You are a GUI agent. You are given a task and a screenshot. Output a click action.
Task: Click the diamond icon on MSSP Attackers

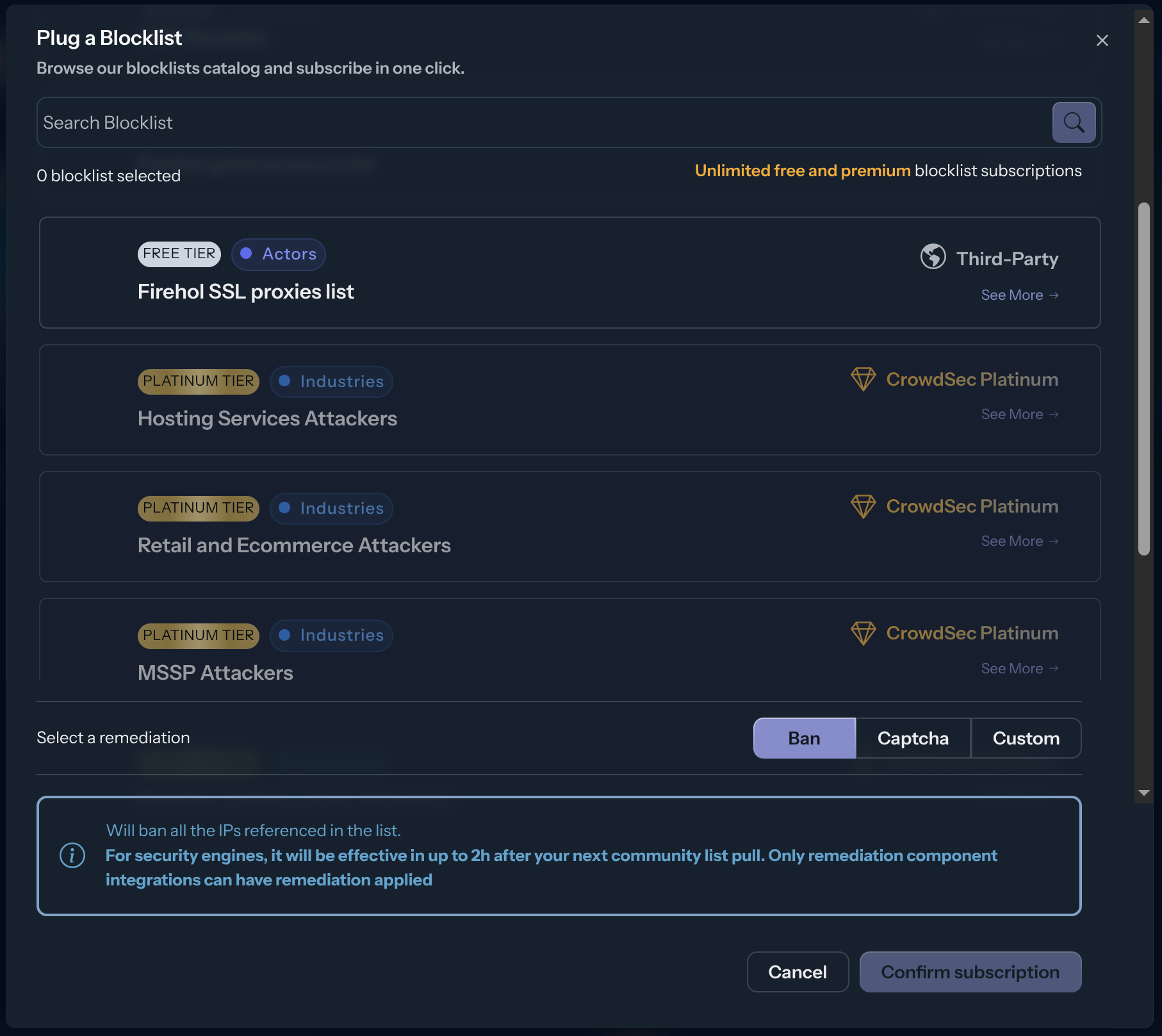tap(863, 633)
